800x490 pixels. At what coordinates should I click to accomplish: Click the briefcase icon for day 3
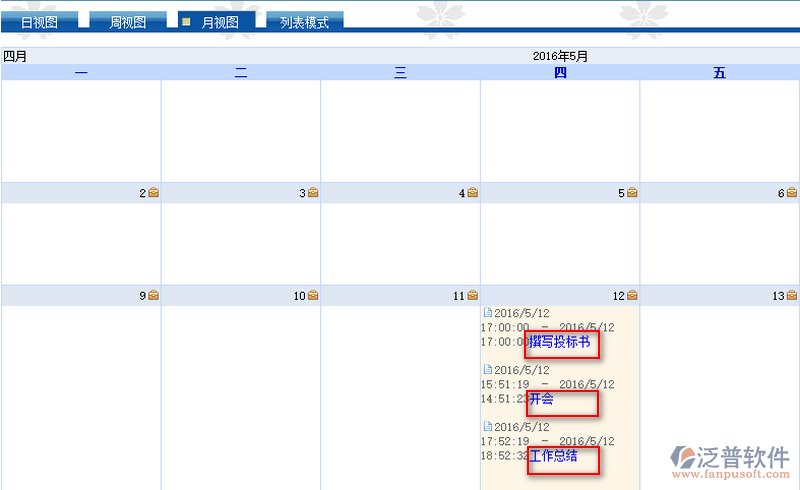pos(313,192)
